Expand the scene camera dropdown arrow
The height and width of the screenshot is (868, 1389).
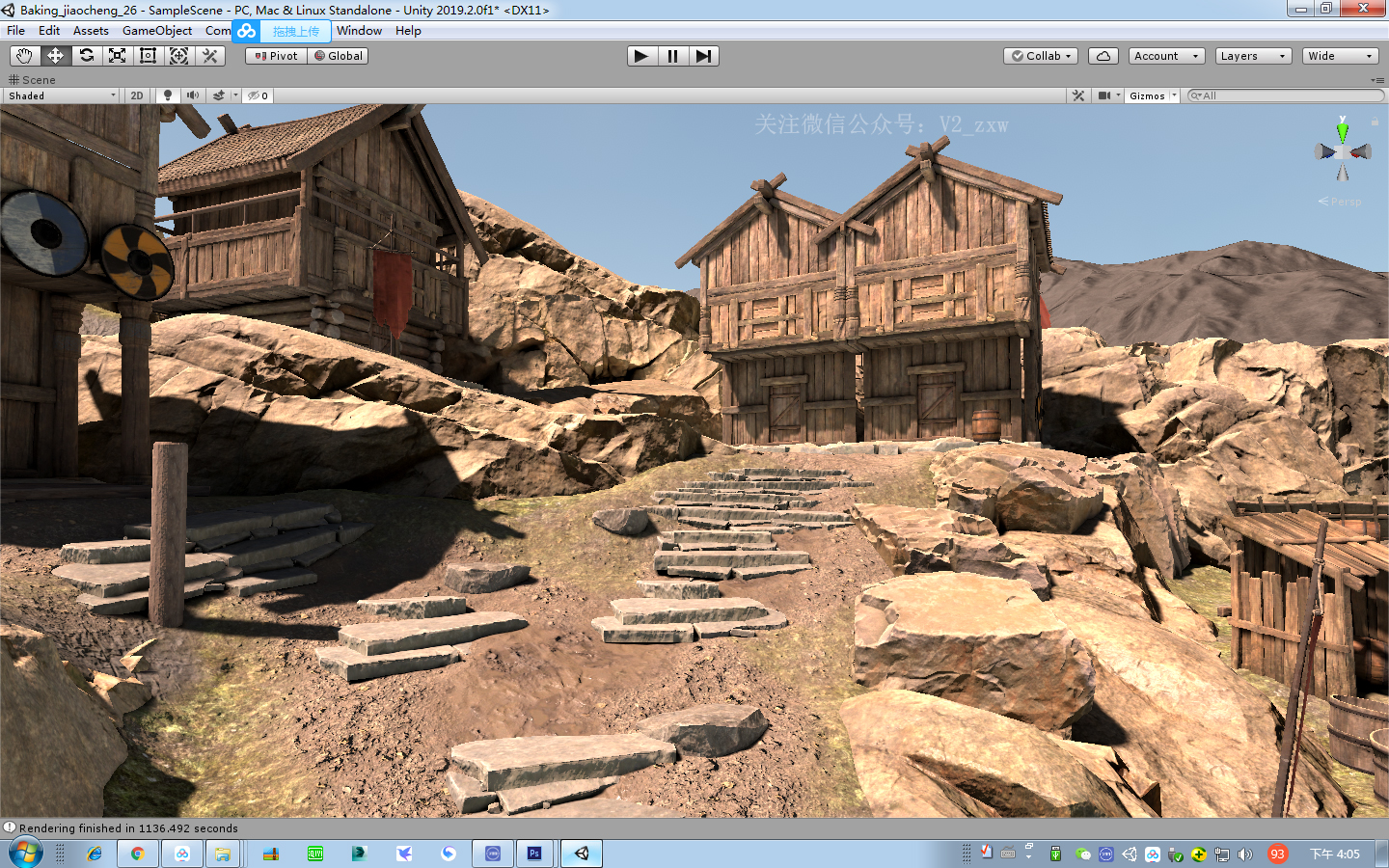click(1118, 95)
